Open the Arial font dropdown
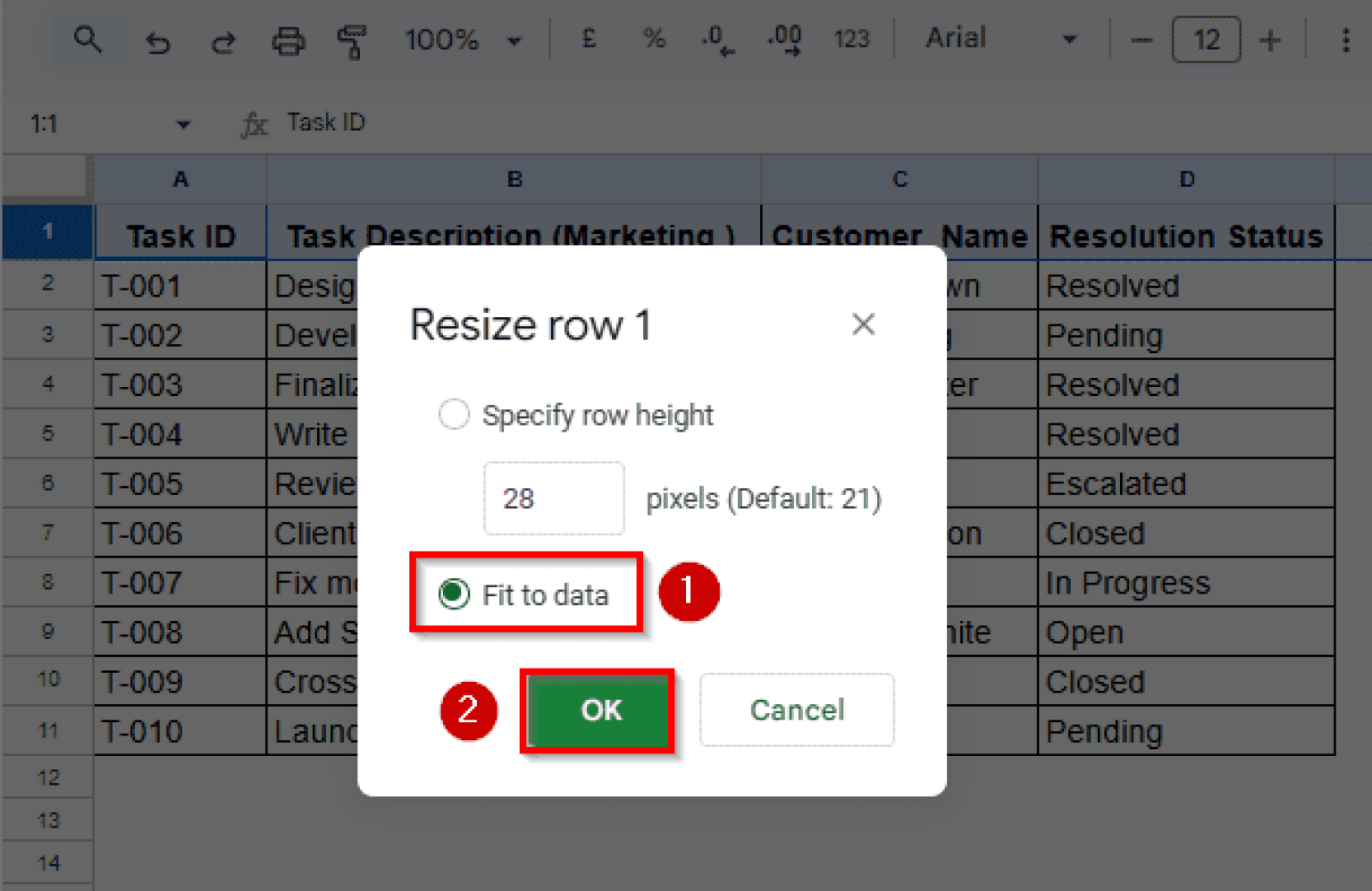Viewport: 1372px width, 891px height. (1000, 39)
